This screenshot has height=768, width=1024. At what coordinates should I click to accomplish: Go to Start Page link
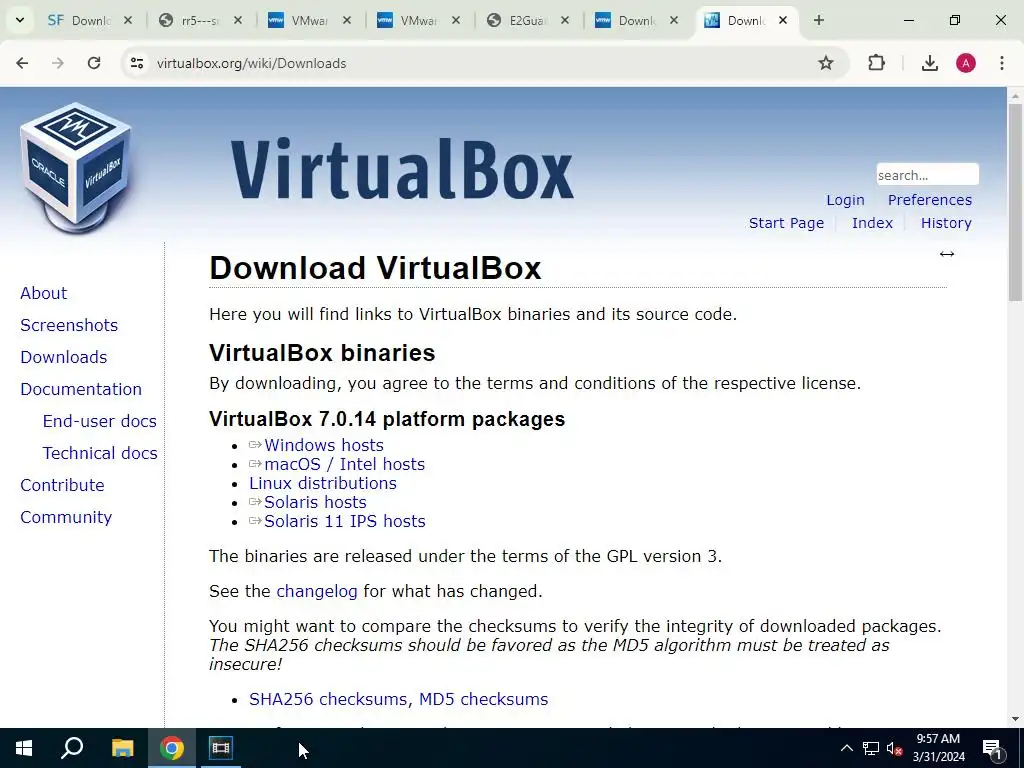(x=786, y=223)
